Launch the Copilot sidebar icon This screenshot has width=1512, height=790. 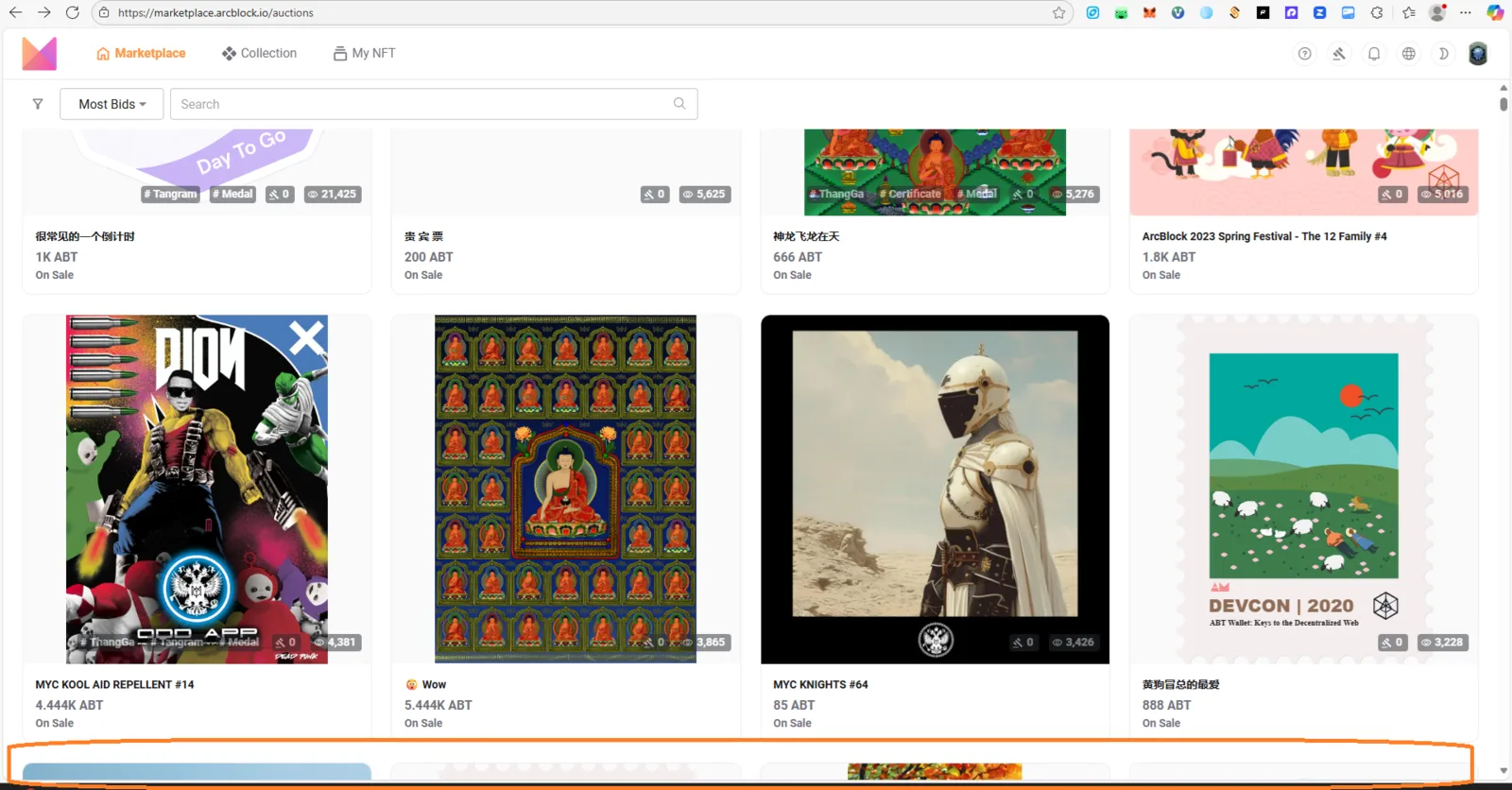tap(1495, 13)
